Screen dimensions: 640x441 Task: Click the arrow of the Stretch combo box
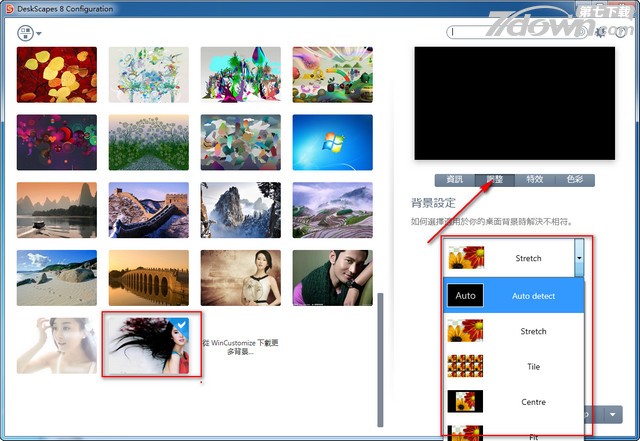pos(579,258)
